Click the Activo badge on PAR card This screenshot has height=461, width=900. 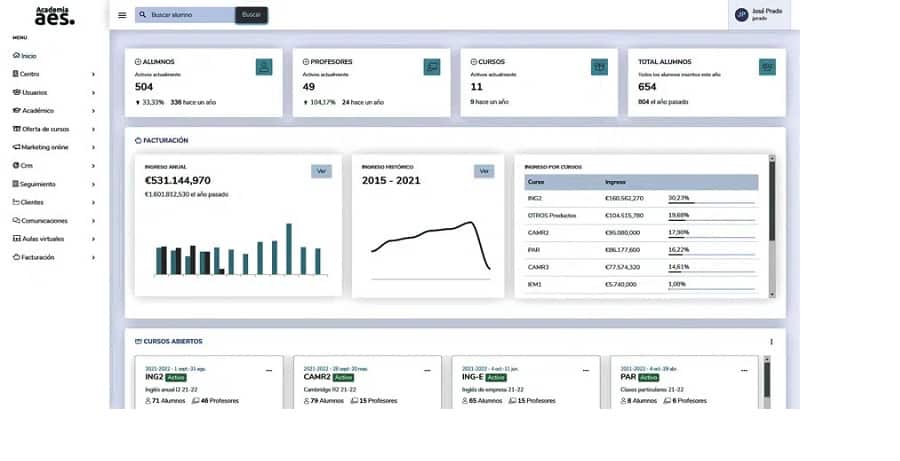point(649,378)
